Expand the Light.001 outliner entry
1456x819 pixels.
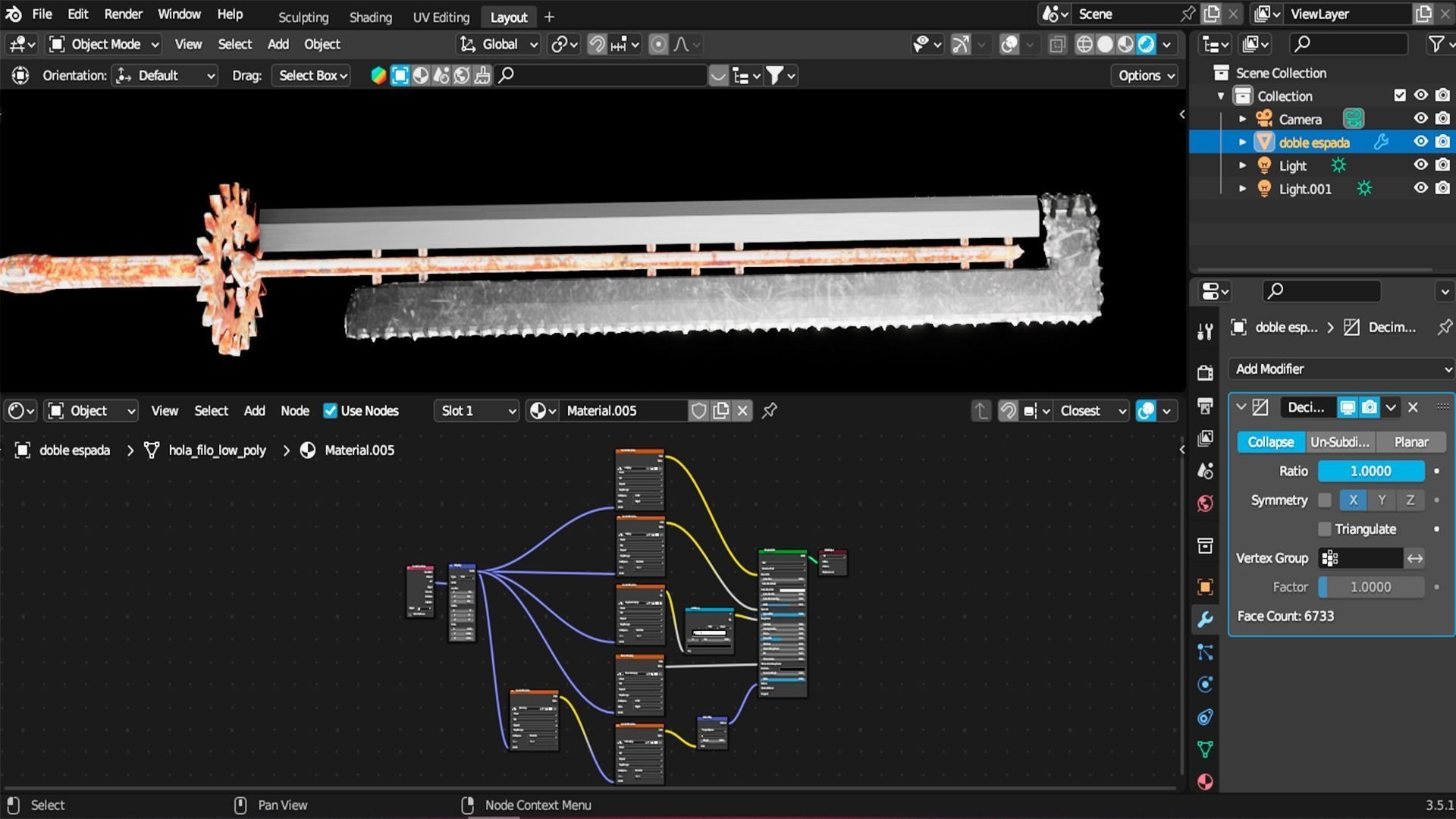(1242, 188)
